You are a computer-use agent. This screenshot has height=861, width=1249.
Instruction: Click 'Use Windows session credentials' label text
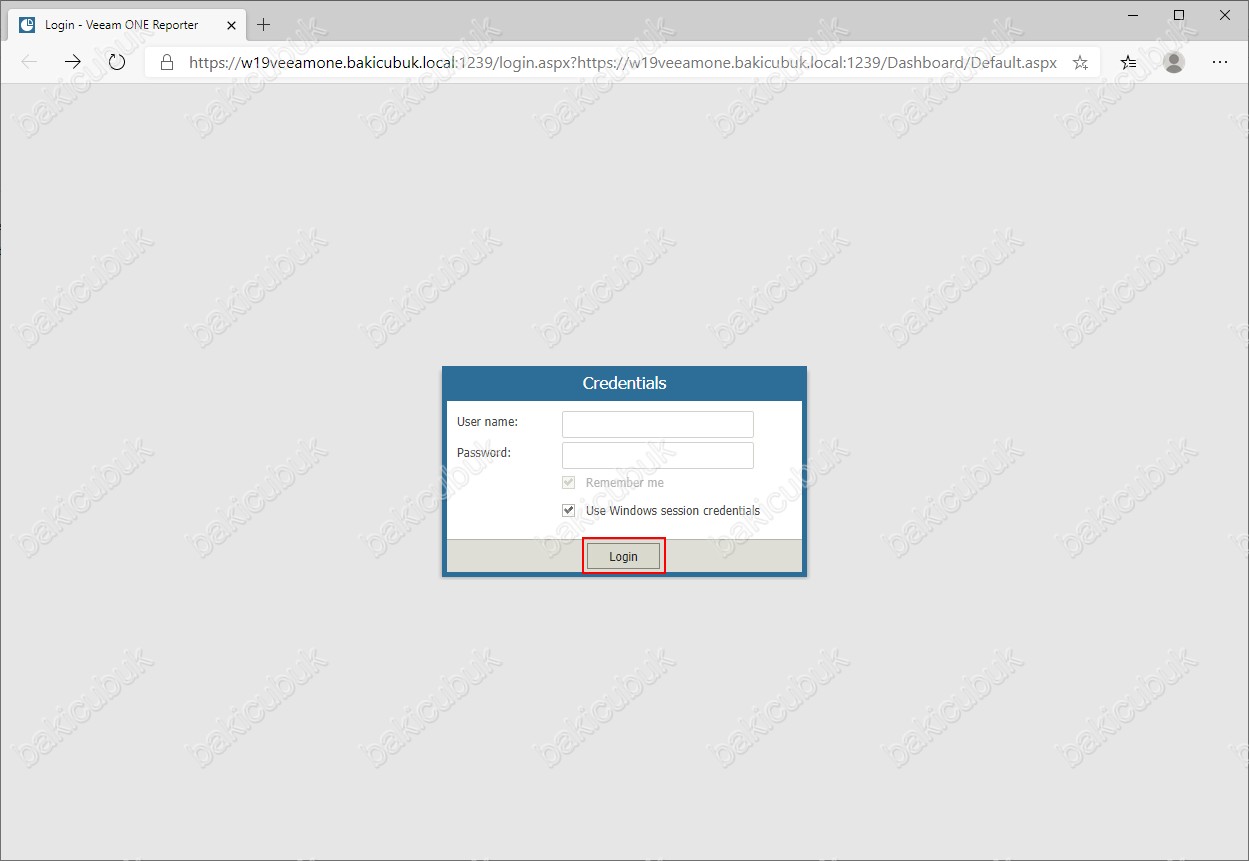673,510
